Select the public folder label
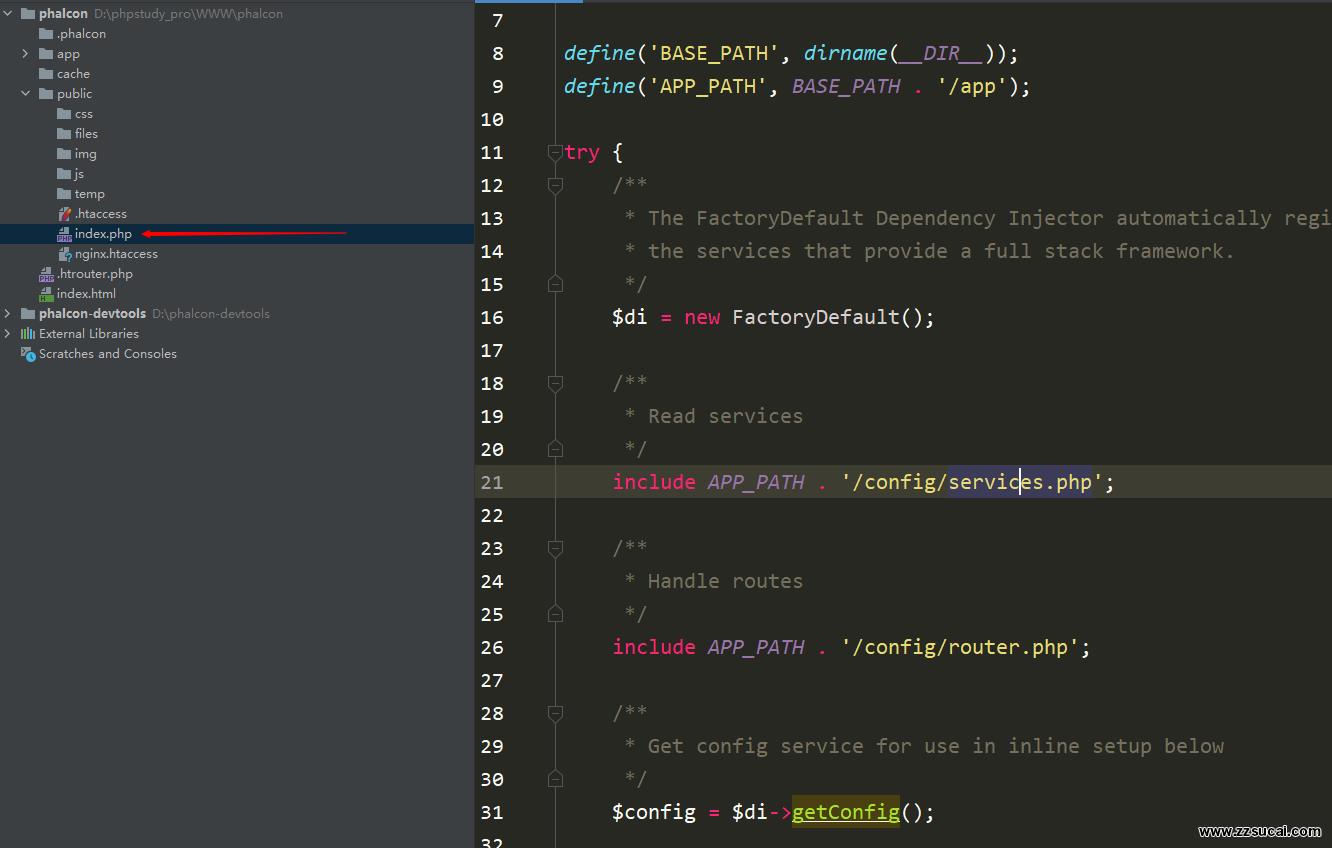This screenshot has height=848, width=1332. pyautogui.click(x=74, y=94)
